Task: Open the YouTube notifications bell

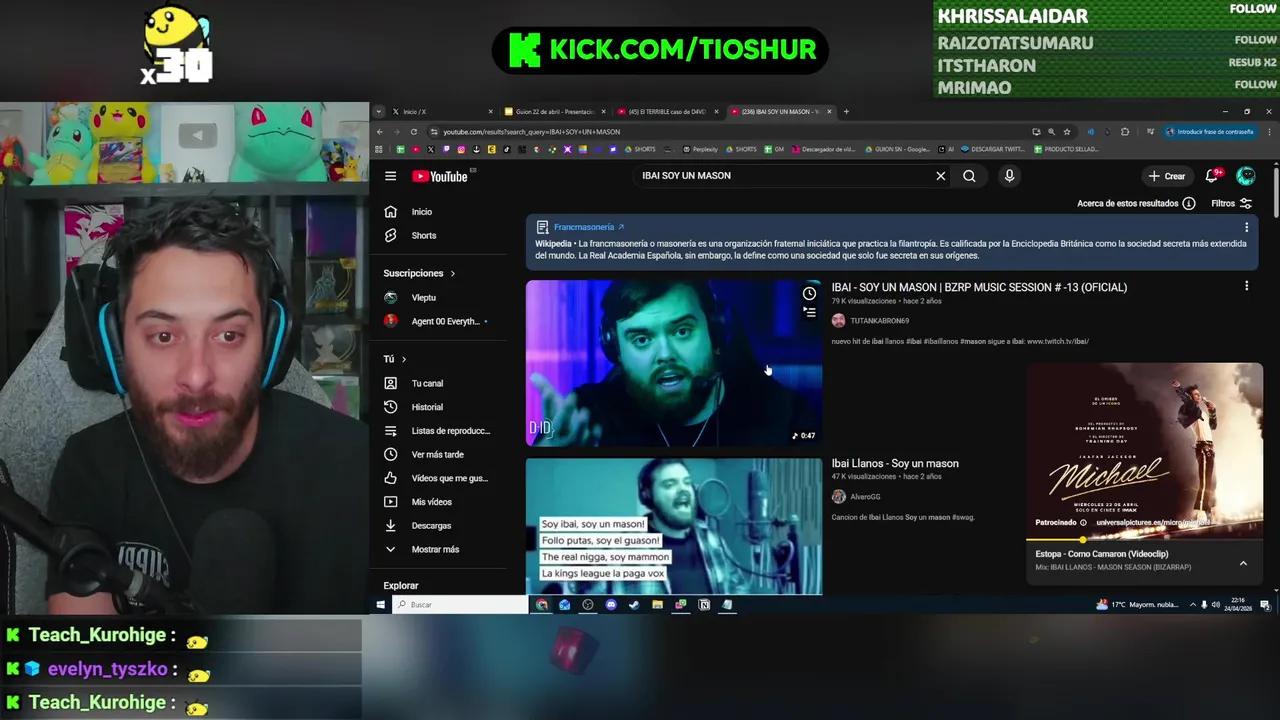Action: [x=1211, y=176]
